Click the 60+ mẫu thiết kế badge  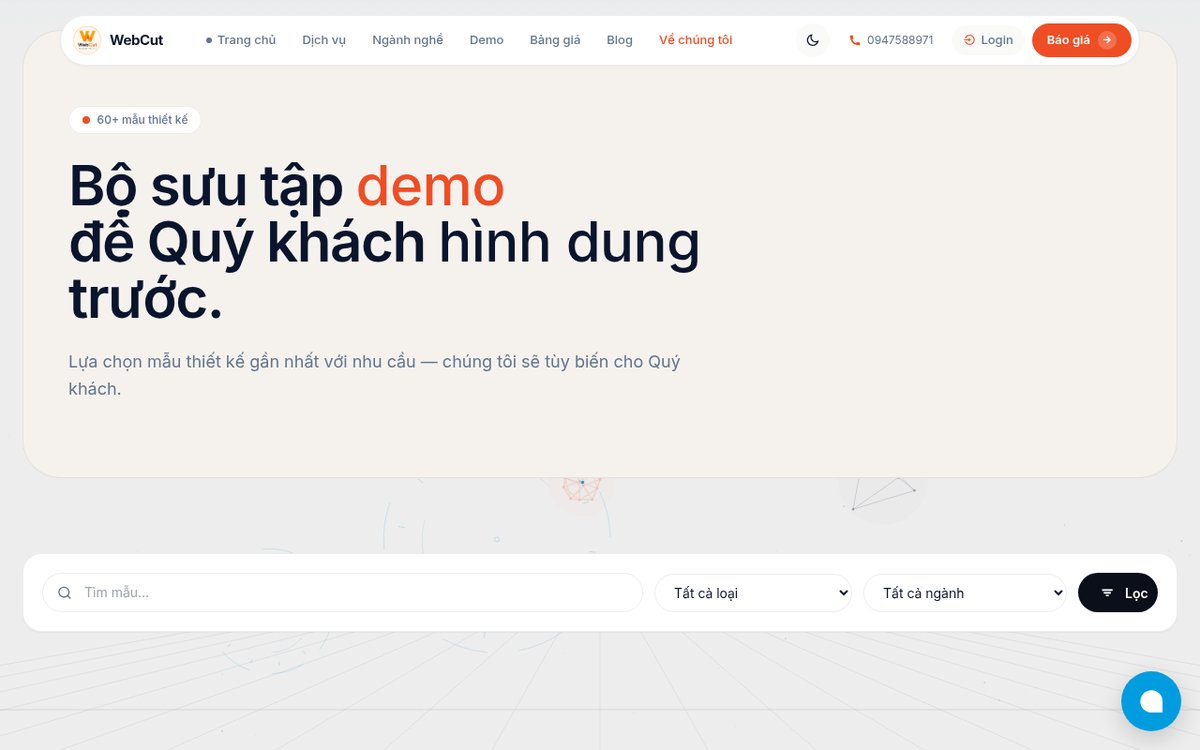click(x=135, y=120)
